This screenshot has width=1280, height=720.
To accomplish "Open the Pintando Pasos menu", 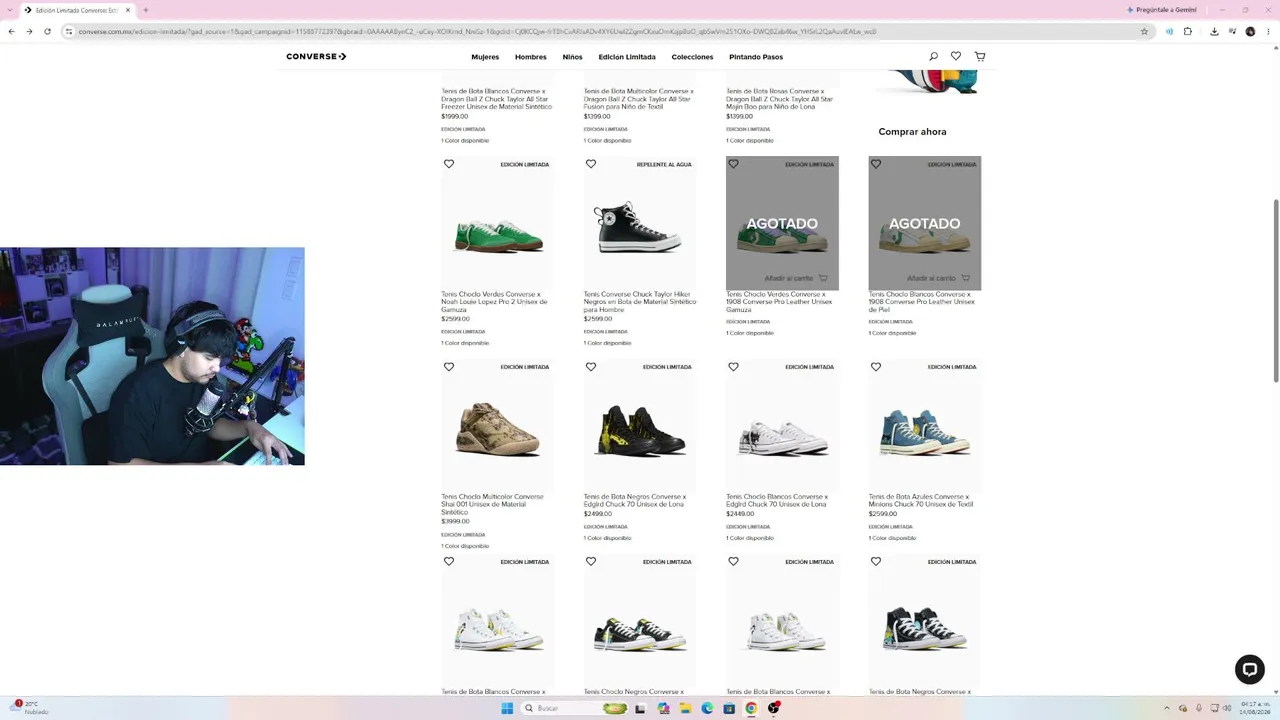I will click(x=756, y=57).
